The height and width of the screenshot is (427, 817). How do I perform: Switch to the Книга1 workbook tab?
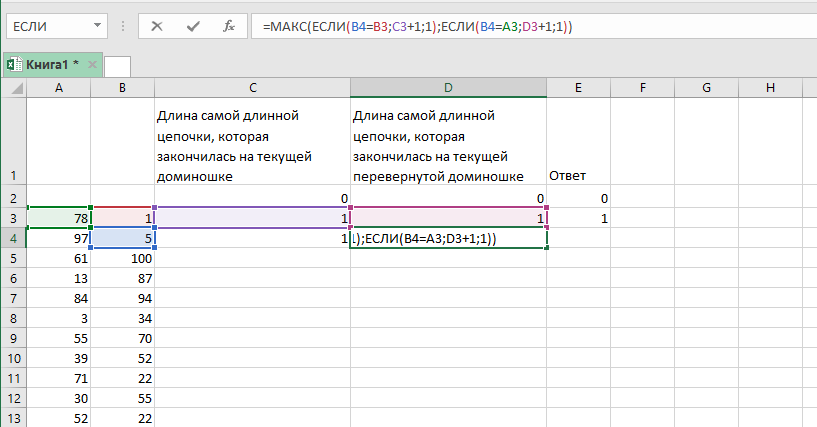click(50, 65)
